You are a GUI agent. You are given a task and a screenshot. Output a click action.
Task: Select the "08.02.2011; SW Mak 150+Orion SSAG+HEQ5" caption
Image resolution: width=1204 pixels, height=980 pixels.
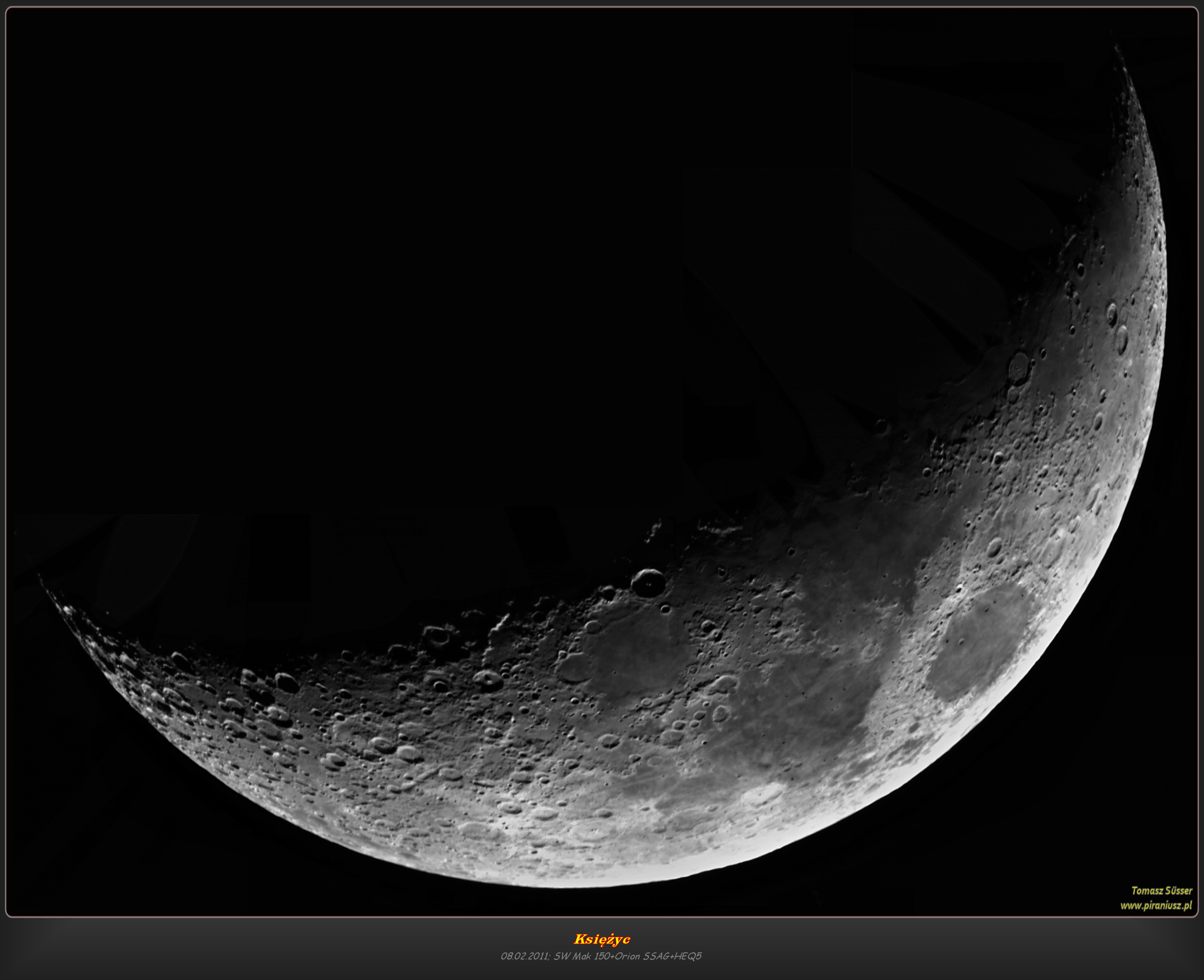pos(601,956)
